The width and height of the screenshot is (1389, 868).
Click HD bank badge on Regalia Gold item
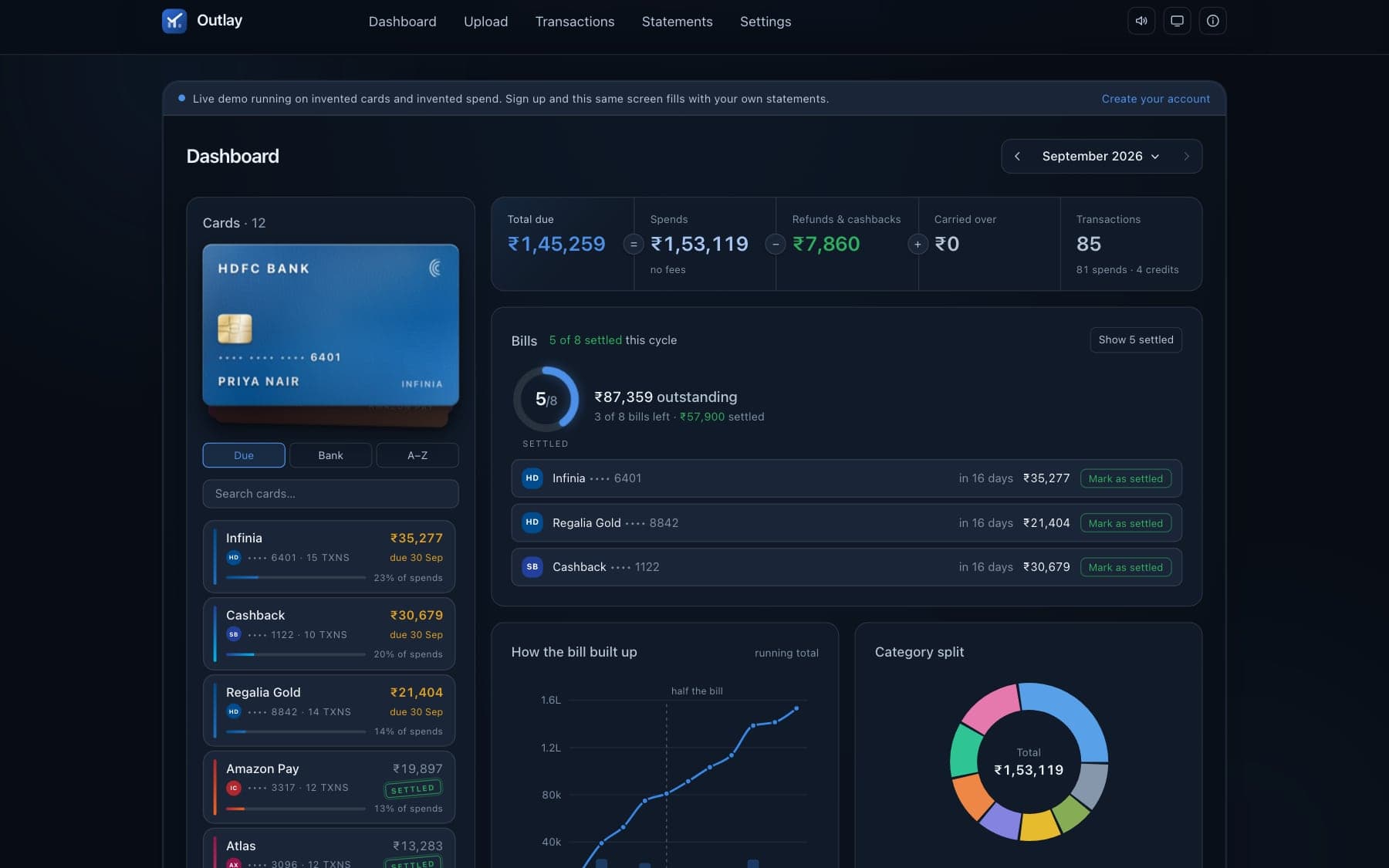point(234,711)
